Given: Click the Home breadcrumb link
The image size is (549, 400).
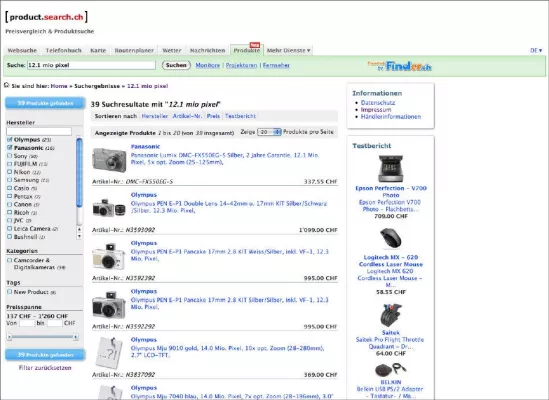Looking at the screenshot, I should click(59, 86).
